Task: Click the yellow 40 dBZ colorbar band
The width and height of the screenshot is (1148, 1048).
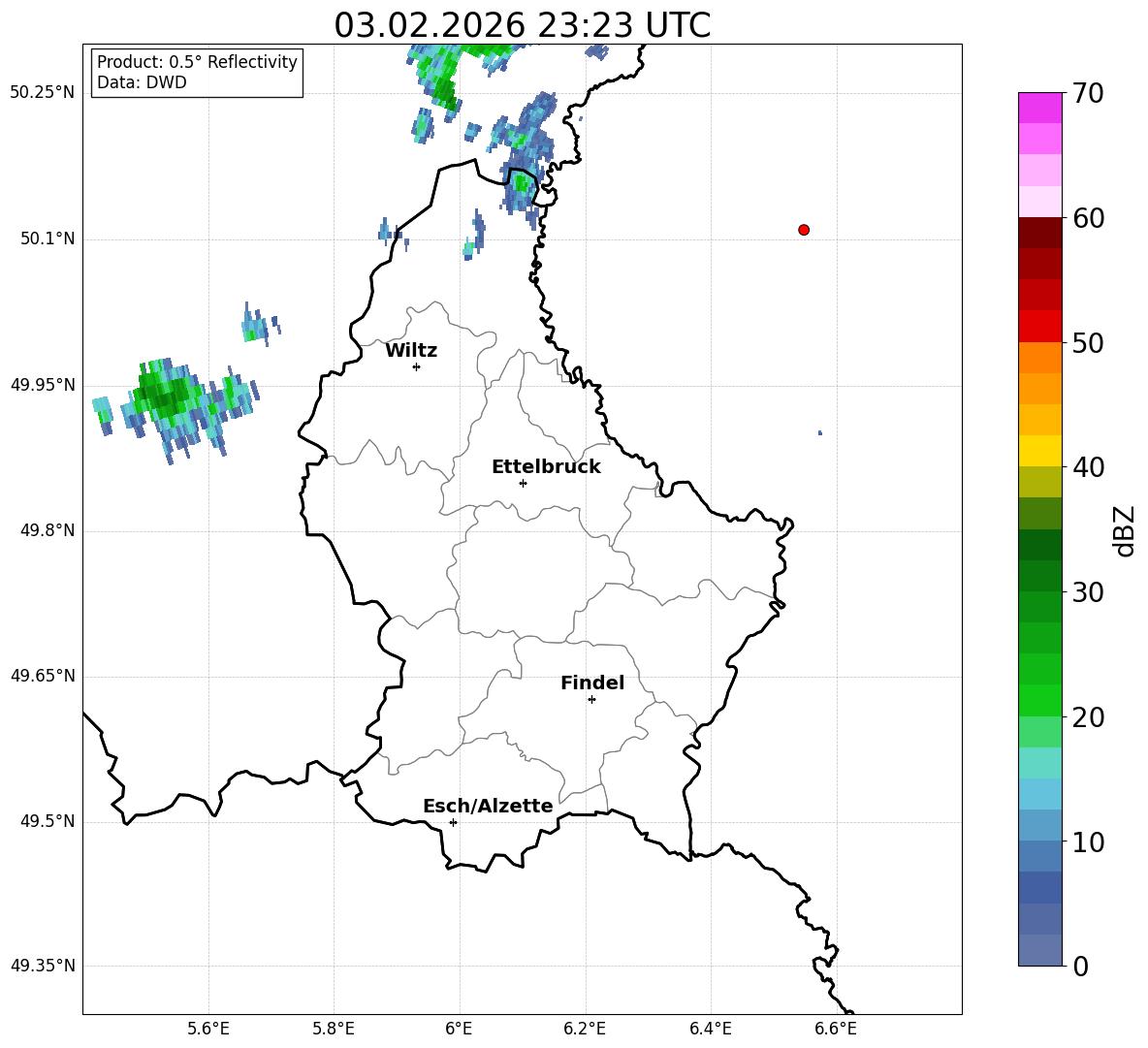Action: point(1039,451)
